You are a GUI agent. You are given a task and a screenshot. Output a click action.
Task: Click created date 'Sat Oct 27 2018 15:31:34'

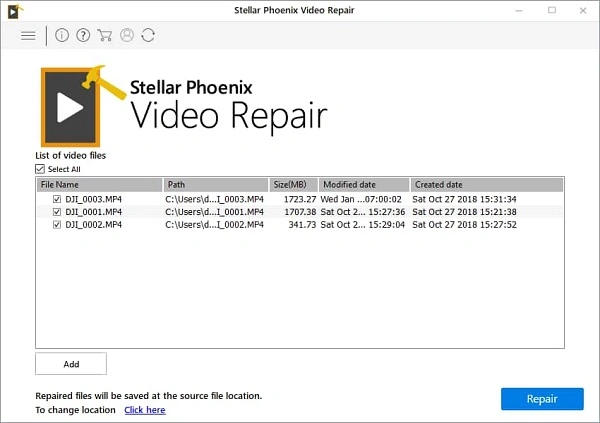pos(464,199)
